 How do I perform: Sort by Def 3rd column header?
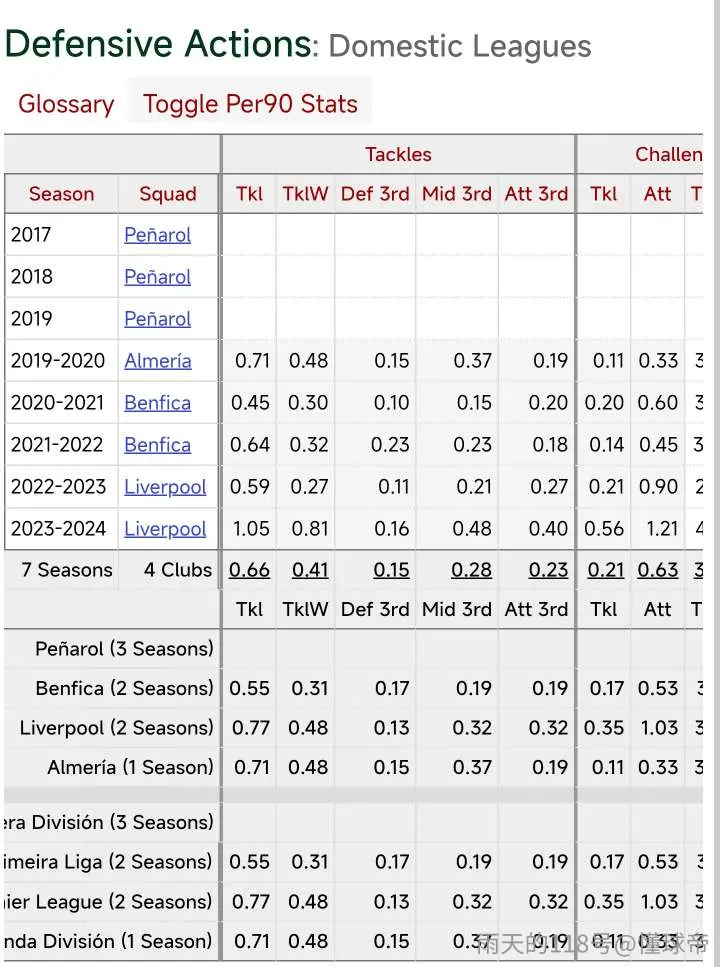[x=375, y=194]
